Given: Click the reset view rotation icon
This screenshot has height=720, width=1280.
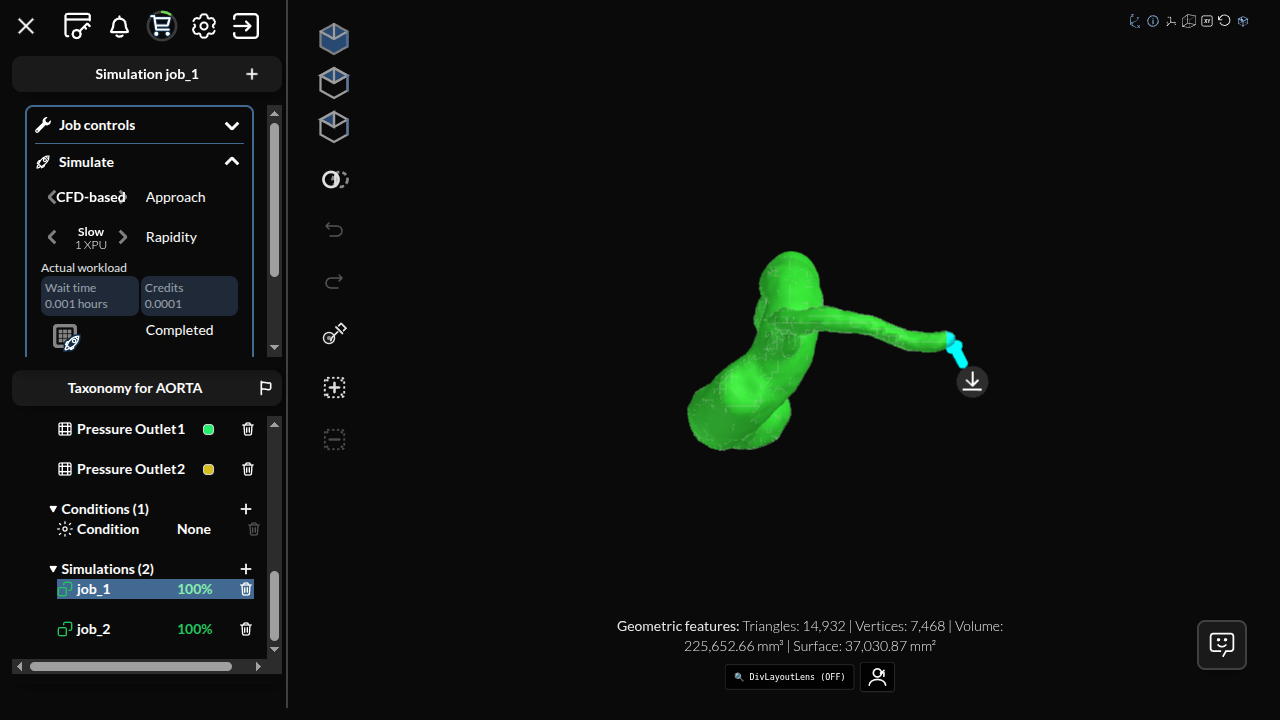Looking at the screenshot, I should (1224, 20).
